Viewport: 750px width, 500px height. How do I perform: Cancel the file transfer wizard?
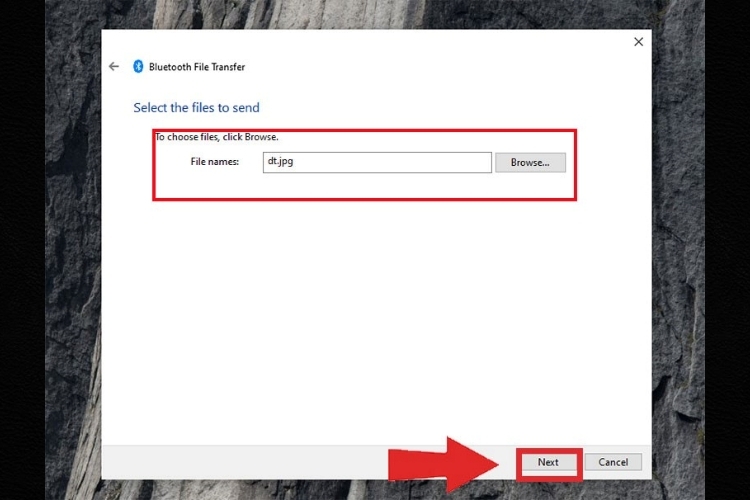(x=613, y=462)
